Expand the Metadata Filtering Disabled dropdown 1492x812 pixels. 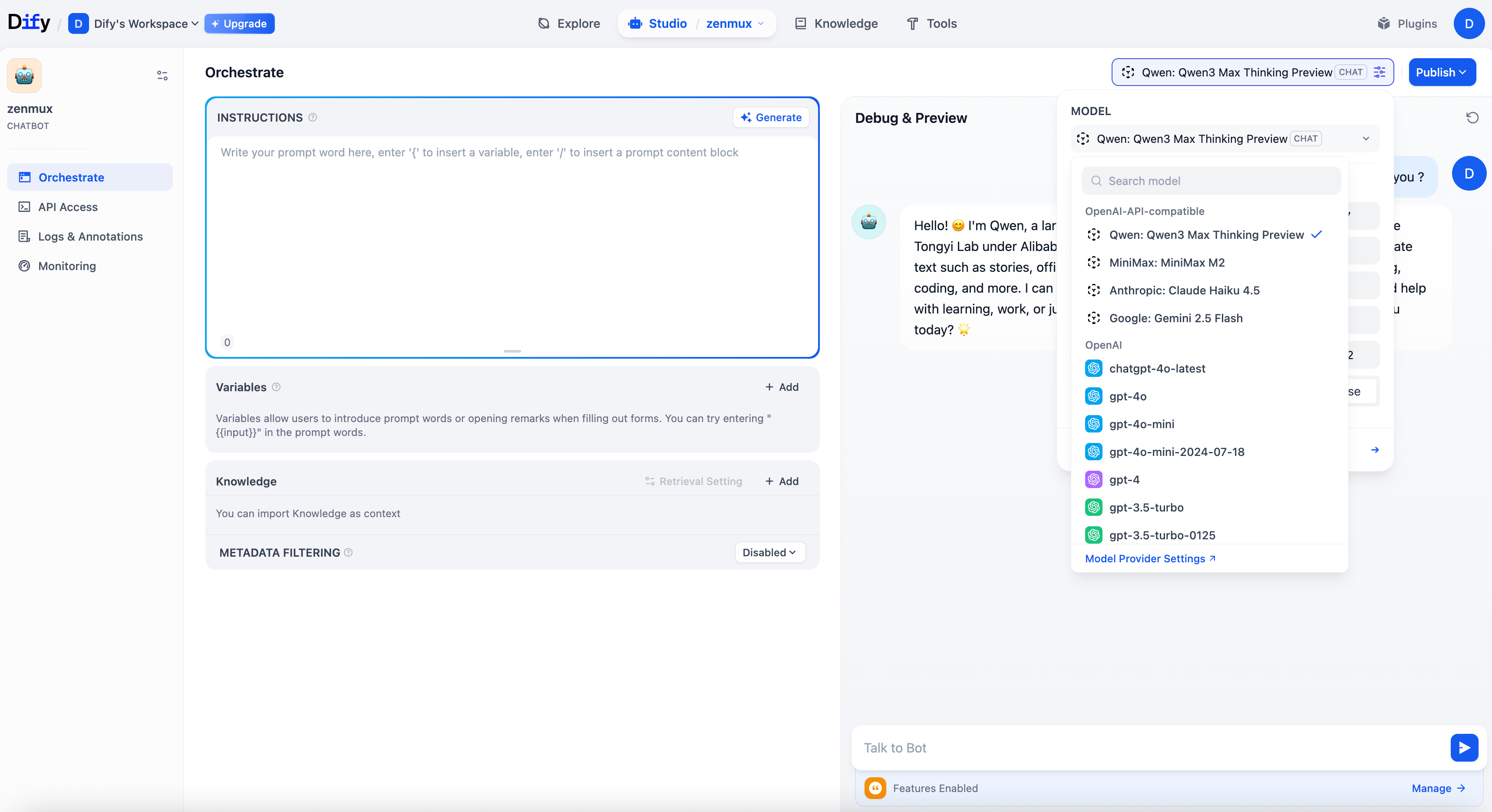pyautogui.click(x=769, y=552)
